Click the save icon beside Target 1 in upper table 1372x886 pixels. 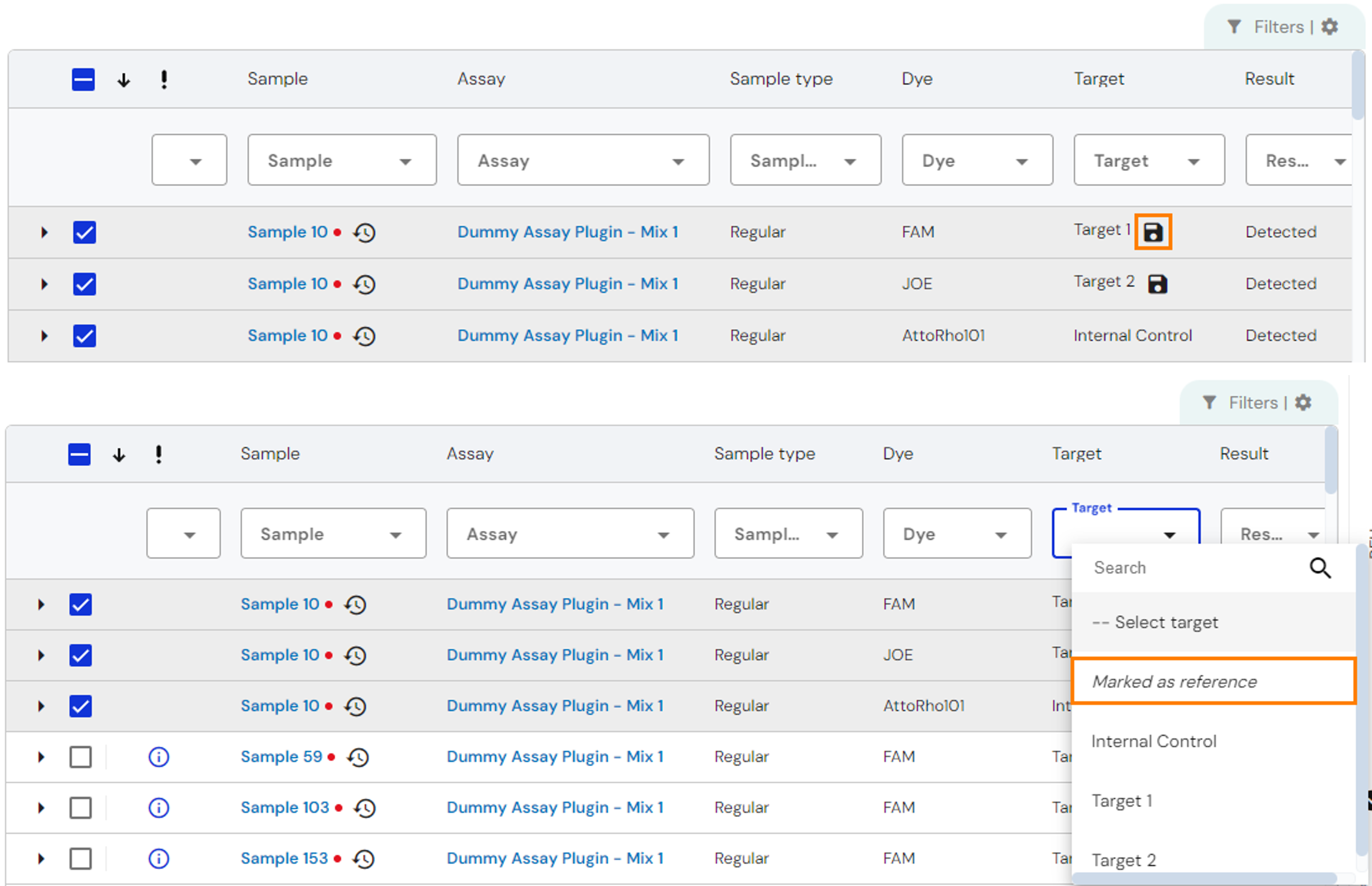click(1153, 232)
